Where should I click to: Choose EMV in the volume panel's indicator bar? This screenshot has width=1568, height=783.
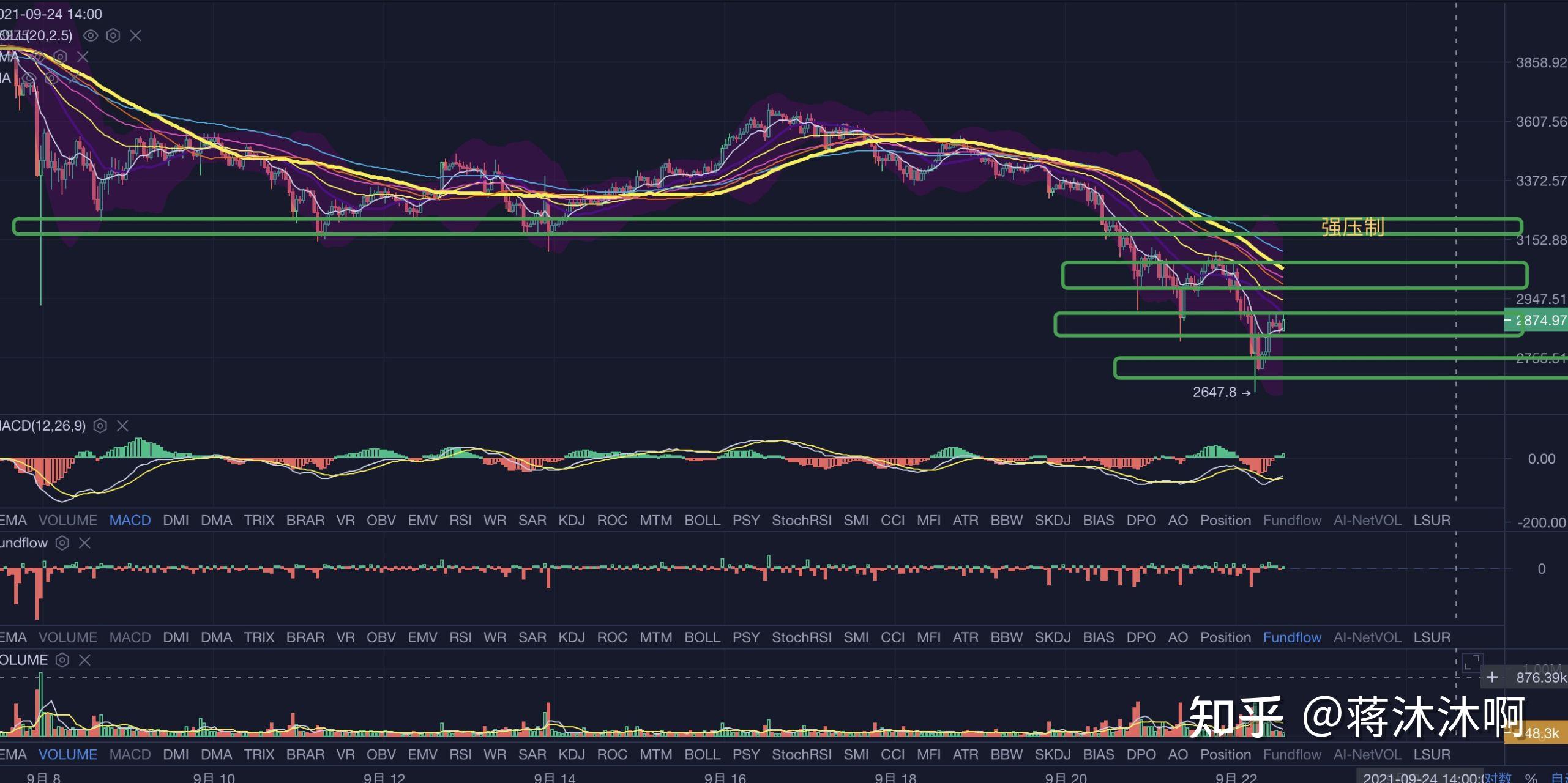422,754
